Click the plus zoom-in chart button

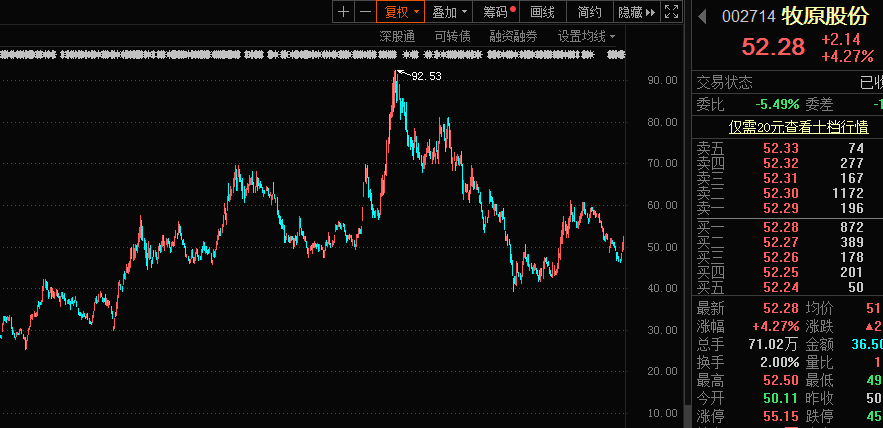(x=344, y=12)
